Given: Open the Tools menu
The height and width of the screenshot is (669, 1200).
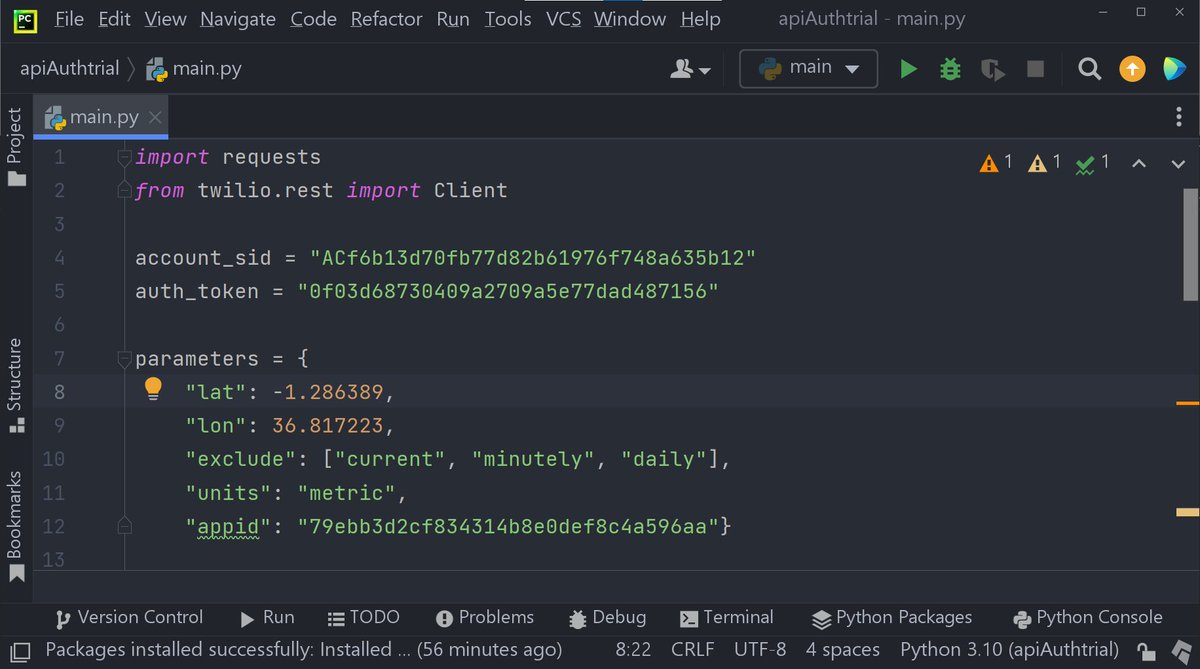Looking at the screenshot, I should 508,19.
